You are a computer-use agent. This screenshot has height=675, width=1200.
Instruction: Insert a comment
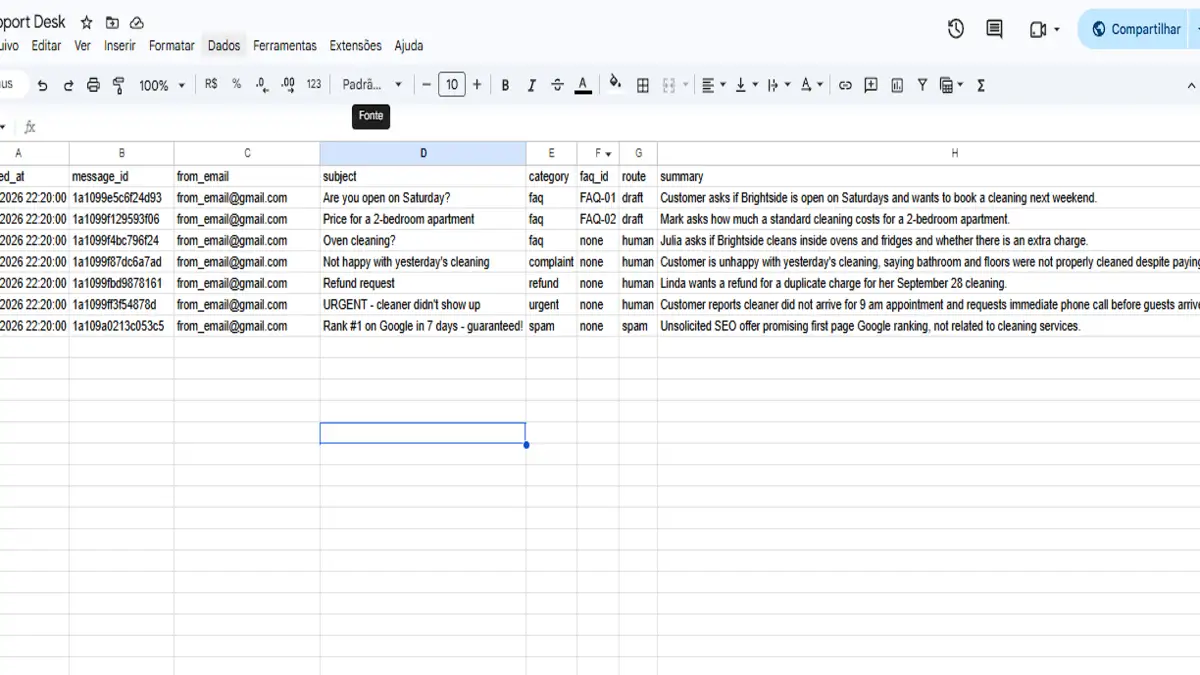tap(871, 85)
